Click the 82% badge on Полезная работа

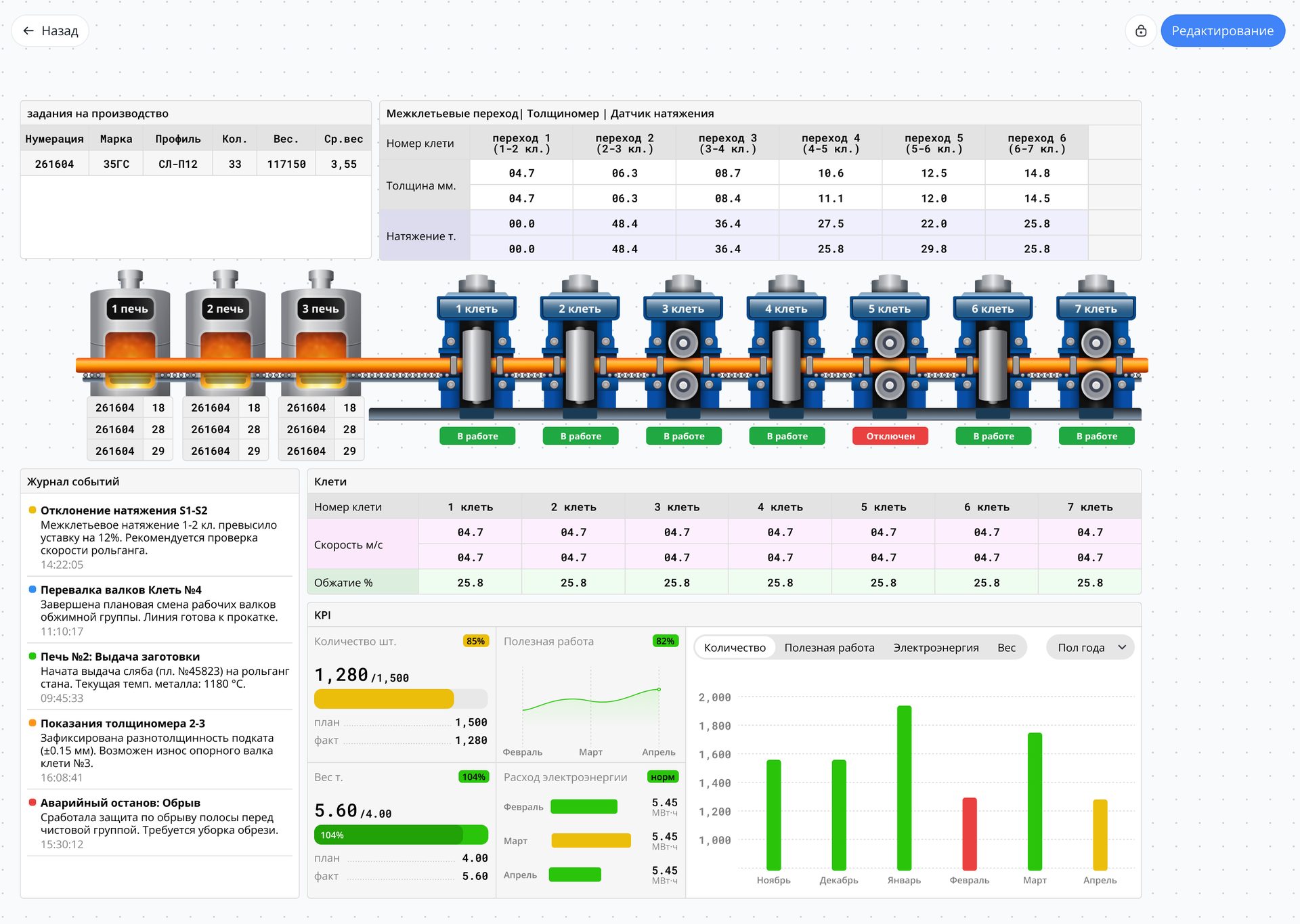coord(666,641)
